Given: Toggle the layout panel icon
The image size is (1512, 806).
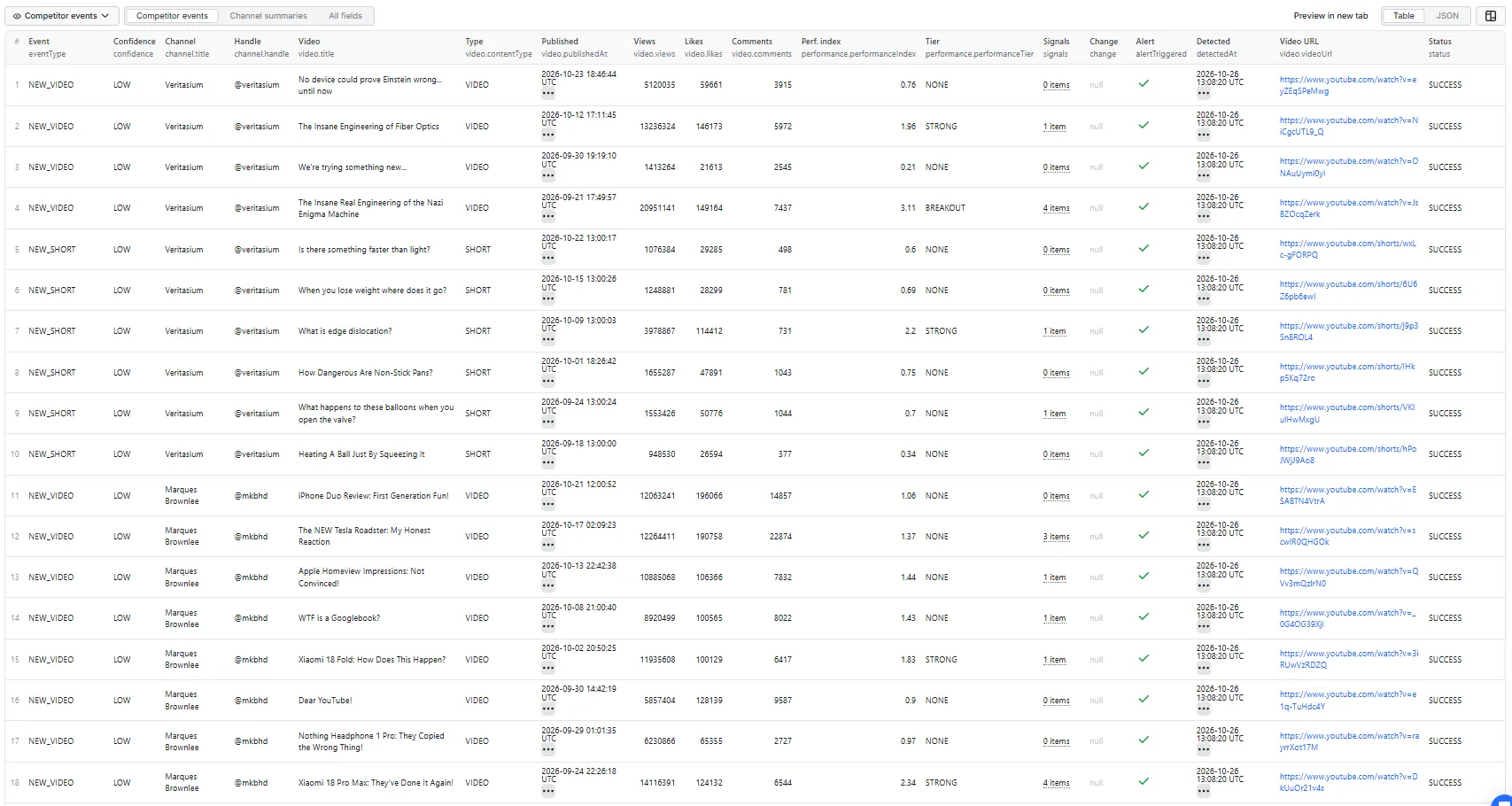Looking at the screenshot, I should [1491, 16].
